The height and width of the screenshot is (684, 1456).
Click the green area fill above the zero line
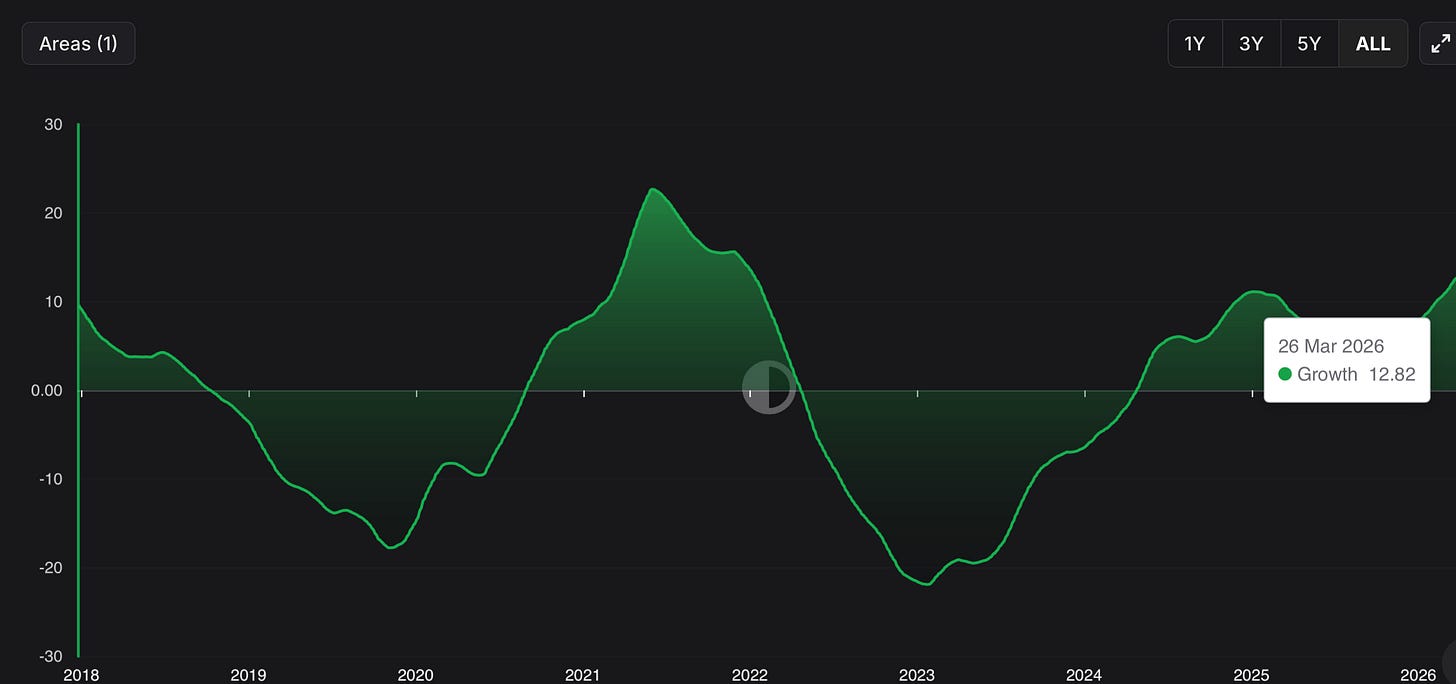(650, 300)
